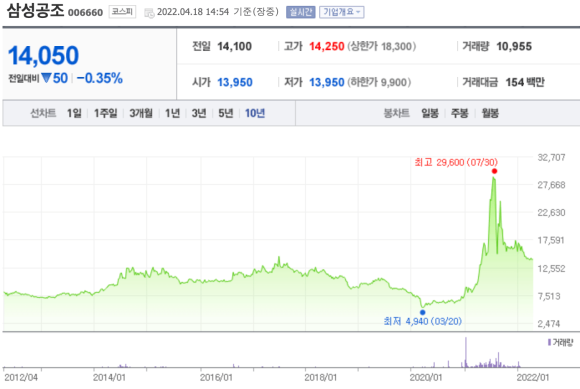
Task: Click the 12,552 y-axis label
Action: point(552,268)
